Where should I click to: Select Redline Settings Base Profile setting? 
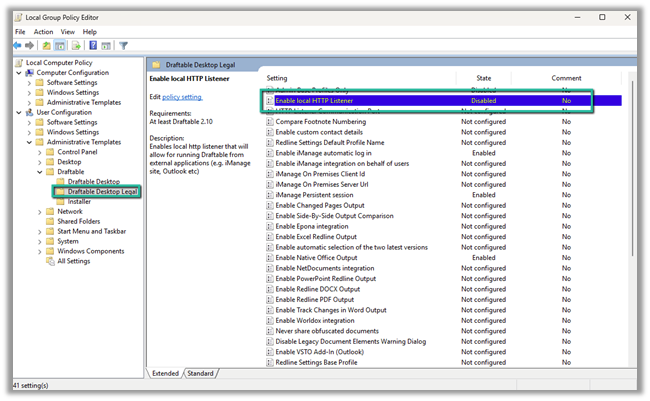coord(316,362)
